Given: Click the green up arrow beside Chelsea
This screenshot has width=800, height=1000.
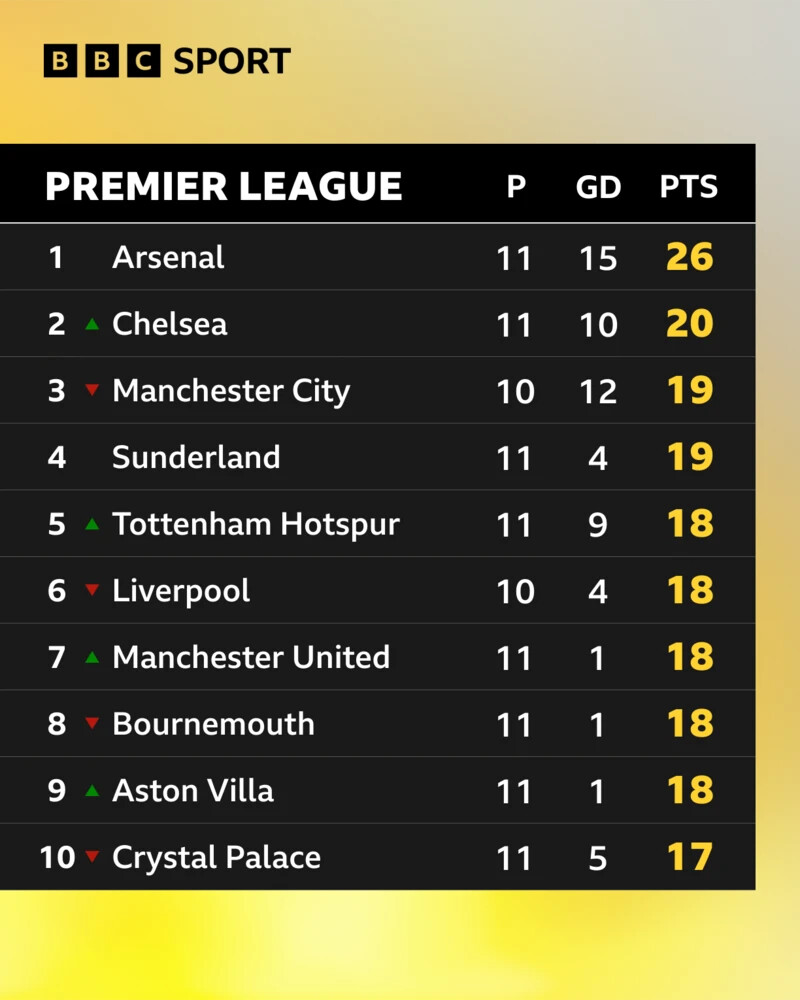Looking at the screenshot, I should click(x=92, y=324).
